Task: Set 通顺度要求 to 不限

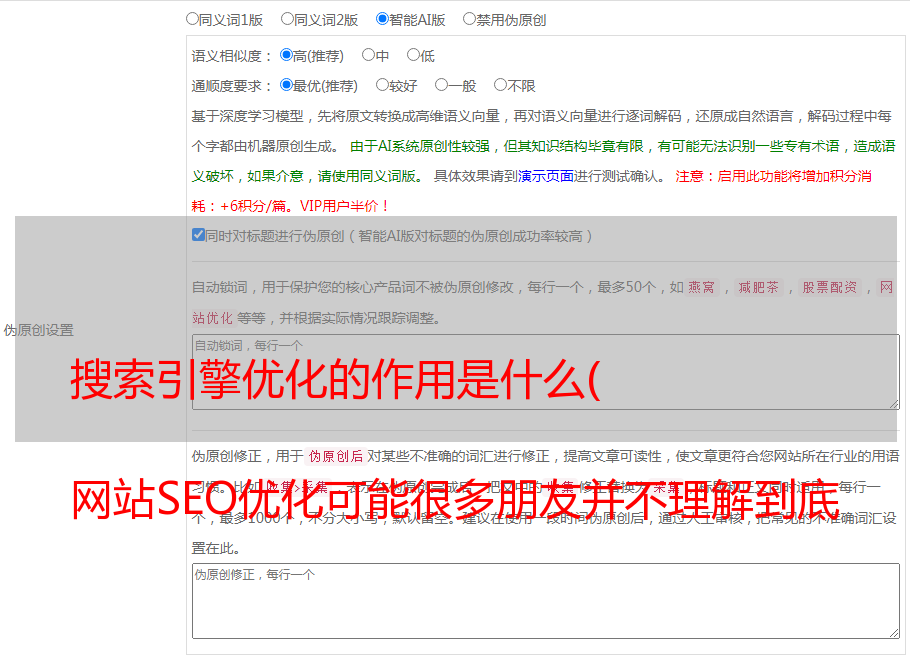Action: 500,85
